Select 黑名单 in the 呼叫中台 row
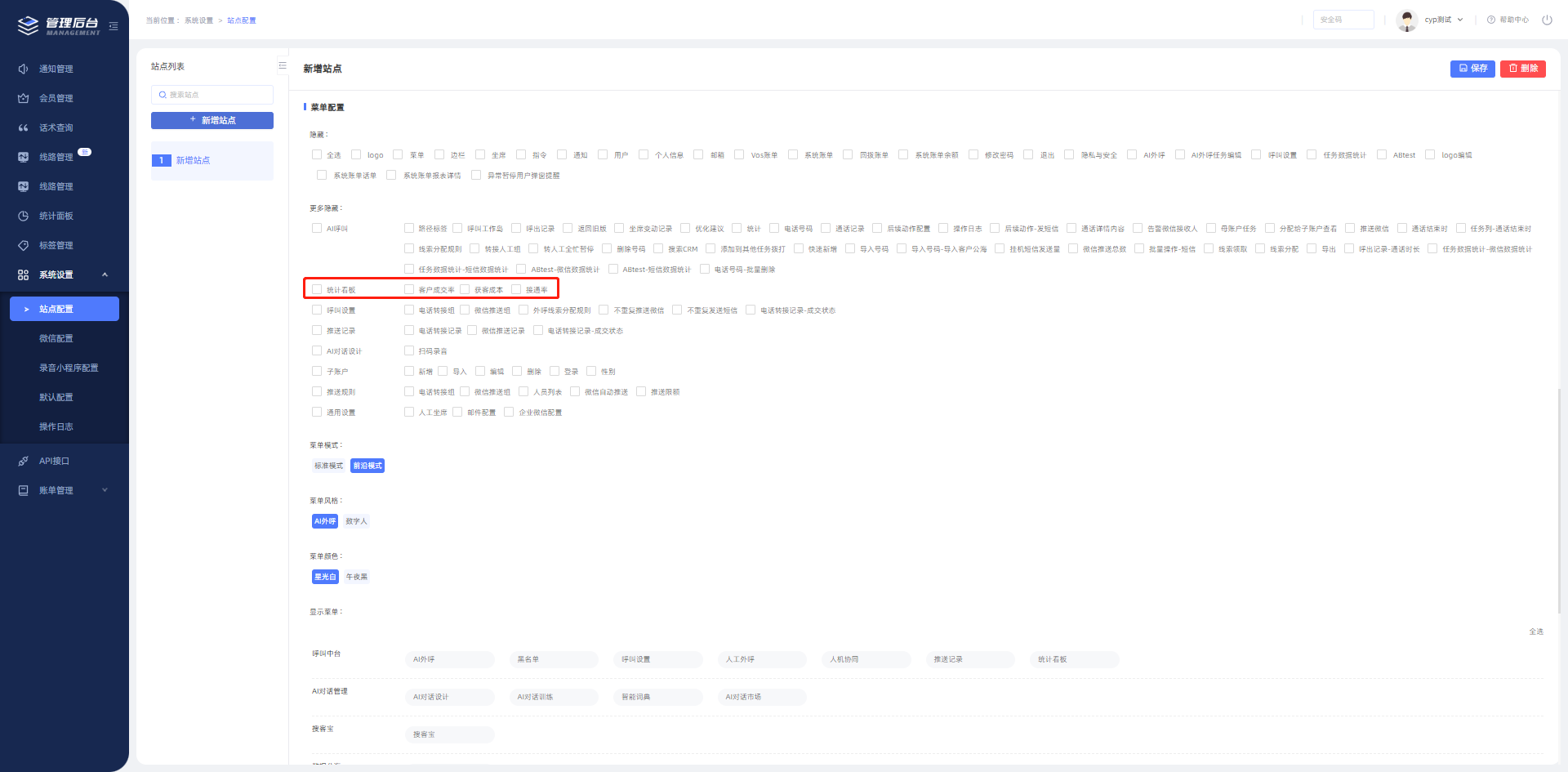1568x772 pixels. tap(554, 659)
